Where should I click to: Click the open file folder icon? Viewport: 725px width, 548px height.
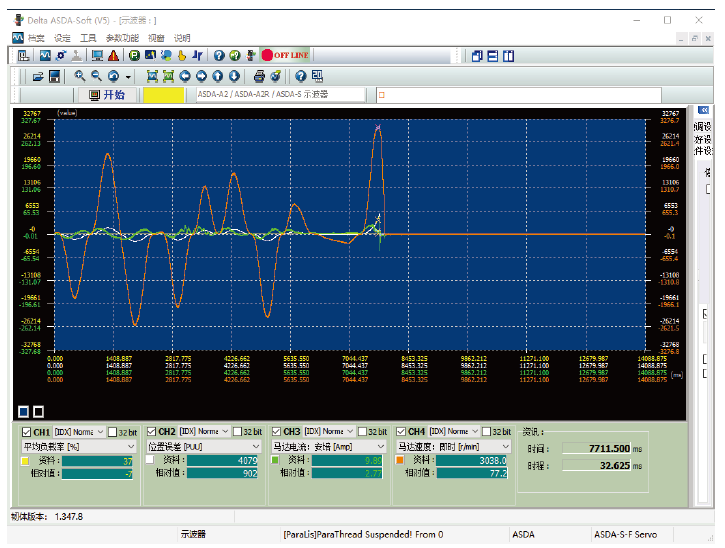pos(38,76)
